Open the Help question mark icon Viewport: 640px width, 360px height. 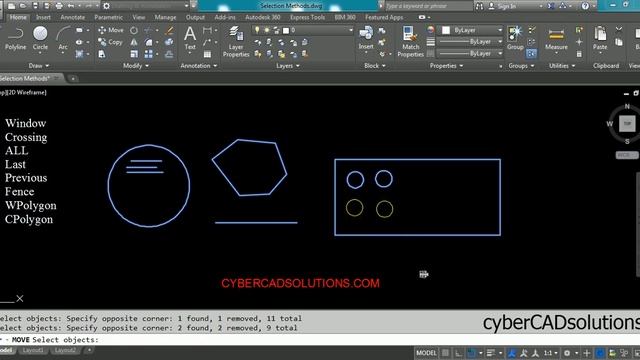click(585, 6)
